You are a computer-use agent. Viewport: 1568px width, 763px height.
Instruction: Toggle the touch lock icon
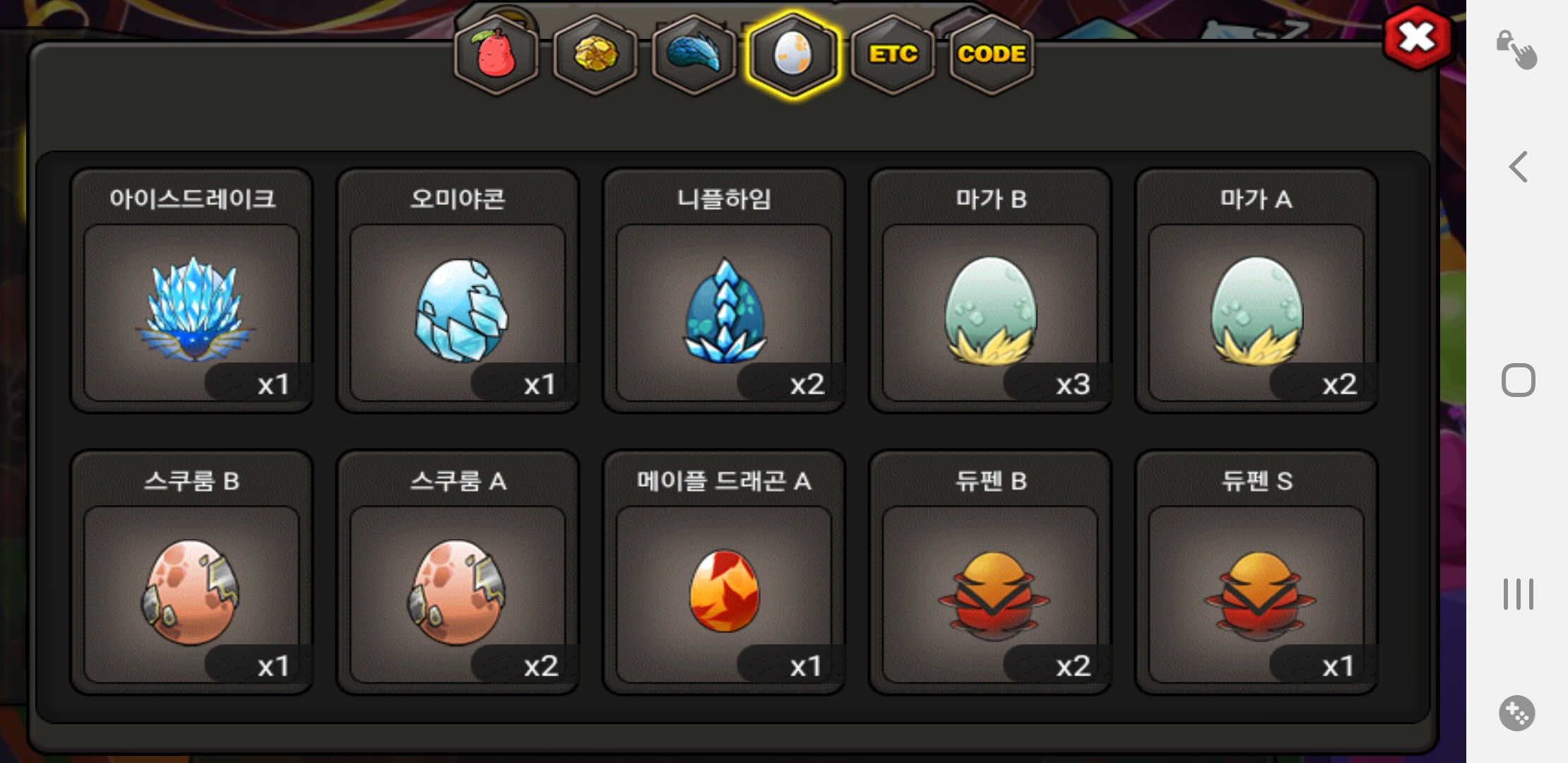pyautogui.click(x=1517, y=49)
